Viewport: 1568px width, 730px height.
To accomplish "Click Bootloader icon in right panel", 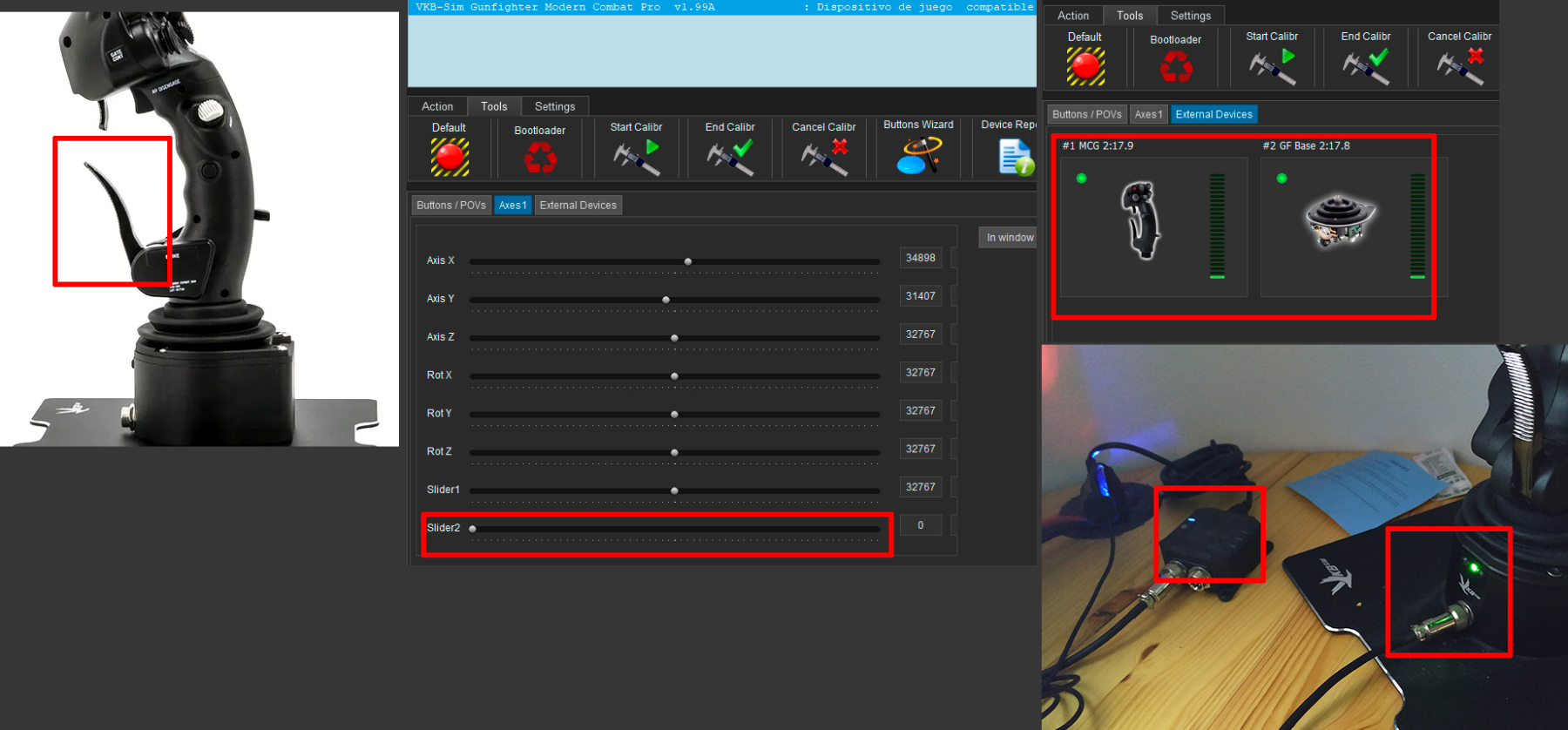I will tap(1176, 67).
